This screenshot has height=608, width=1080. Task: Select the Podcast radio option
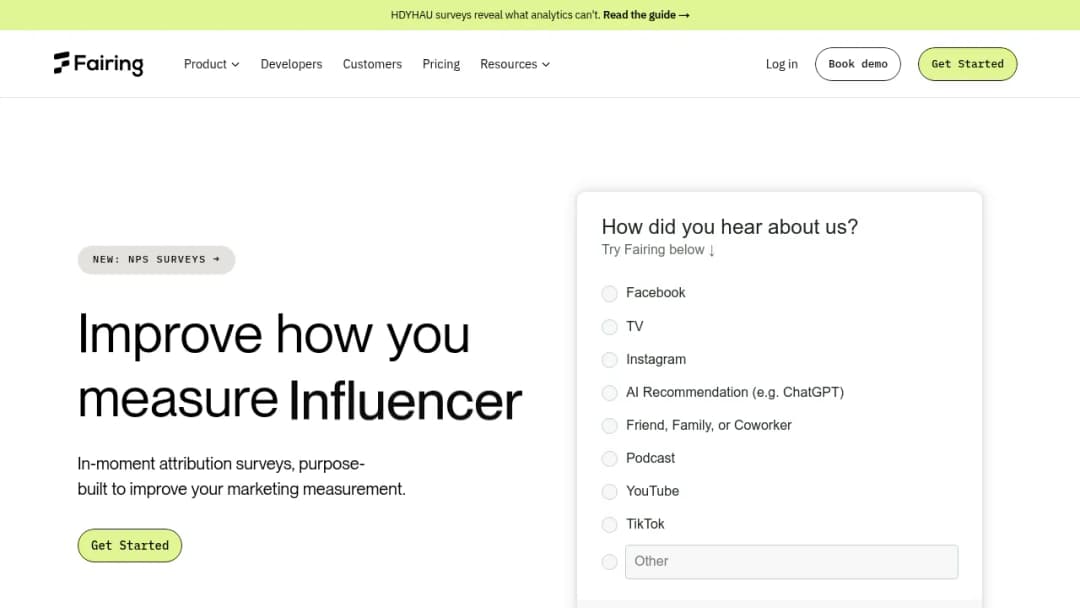610,459
